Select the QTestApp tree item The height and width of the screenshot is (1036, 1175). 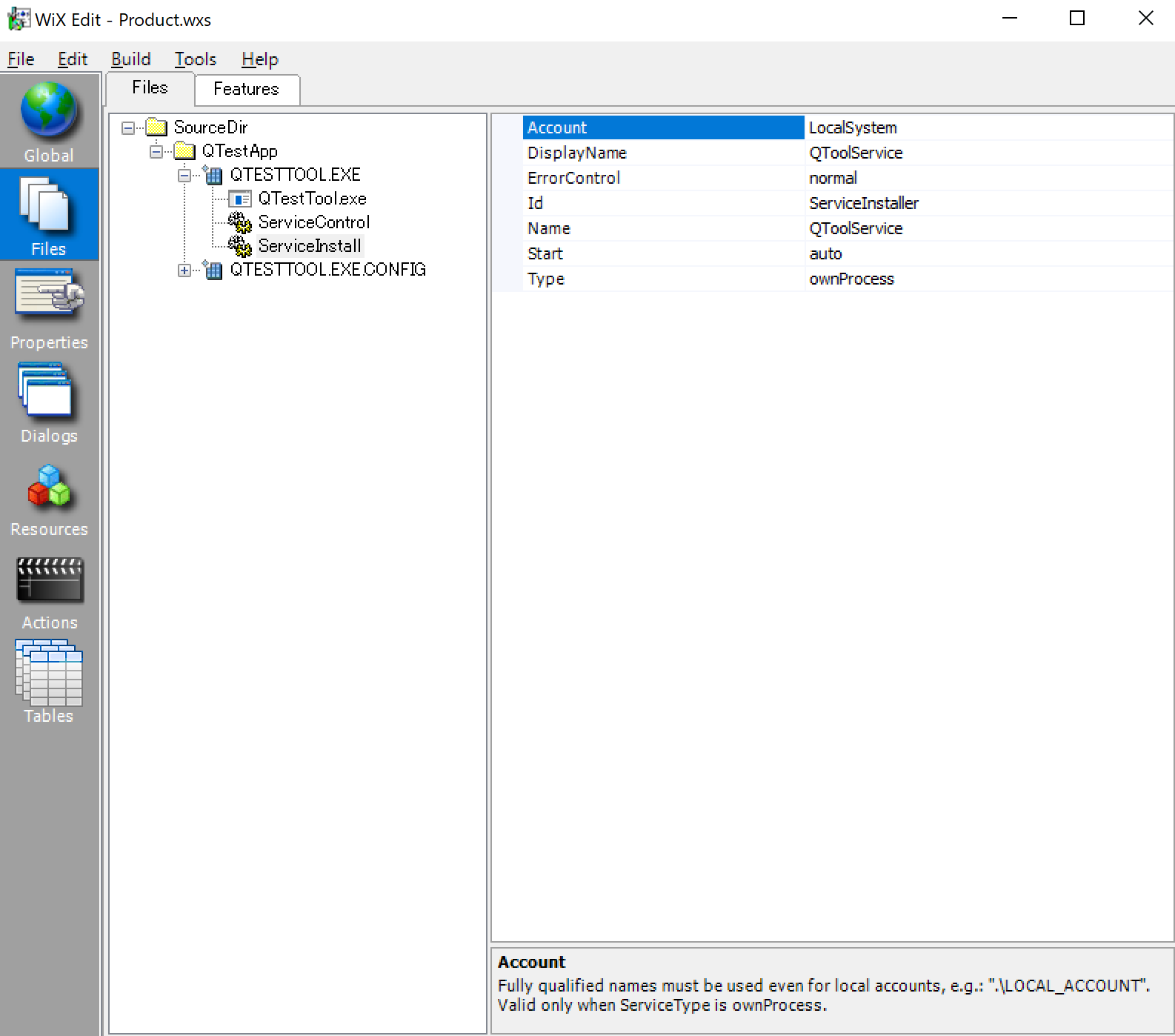click(239, 151)
